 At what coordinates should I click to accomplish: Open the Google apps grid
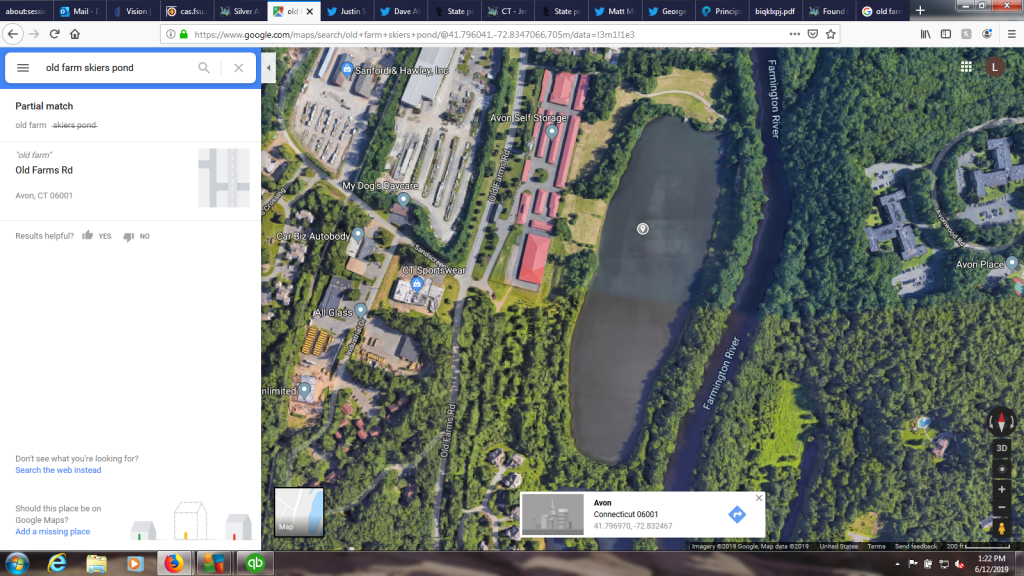[x=966, y=67]
